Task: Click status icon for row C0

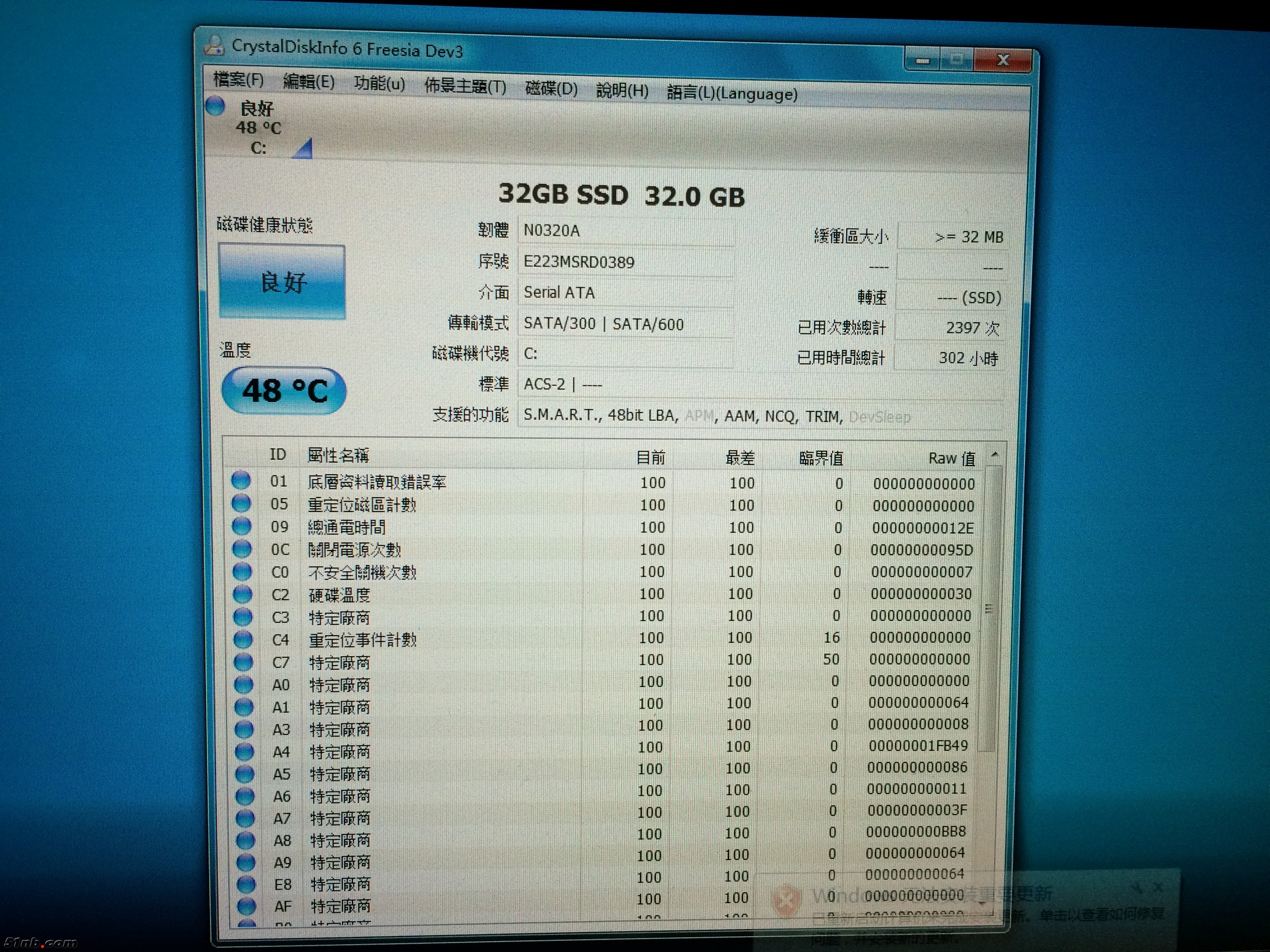Action: click(x=242, y=572)
